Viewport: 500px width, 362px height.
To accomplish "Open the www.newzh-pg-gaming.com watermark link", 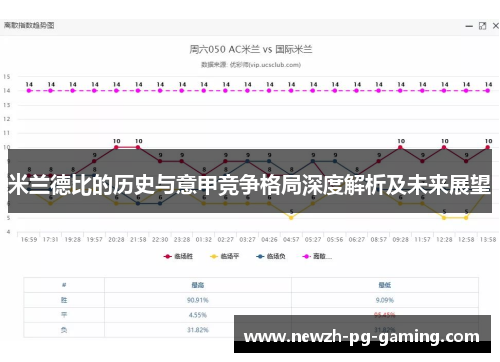I will [362, 337].
